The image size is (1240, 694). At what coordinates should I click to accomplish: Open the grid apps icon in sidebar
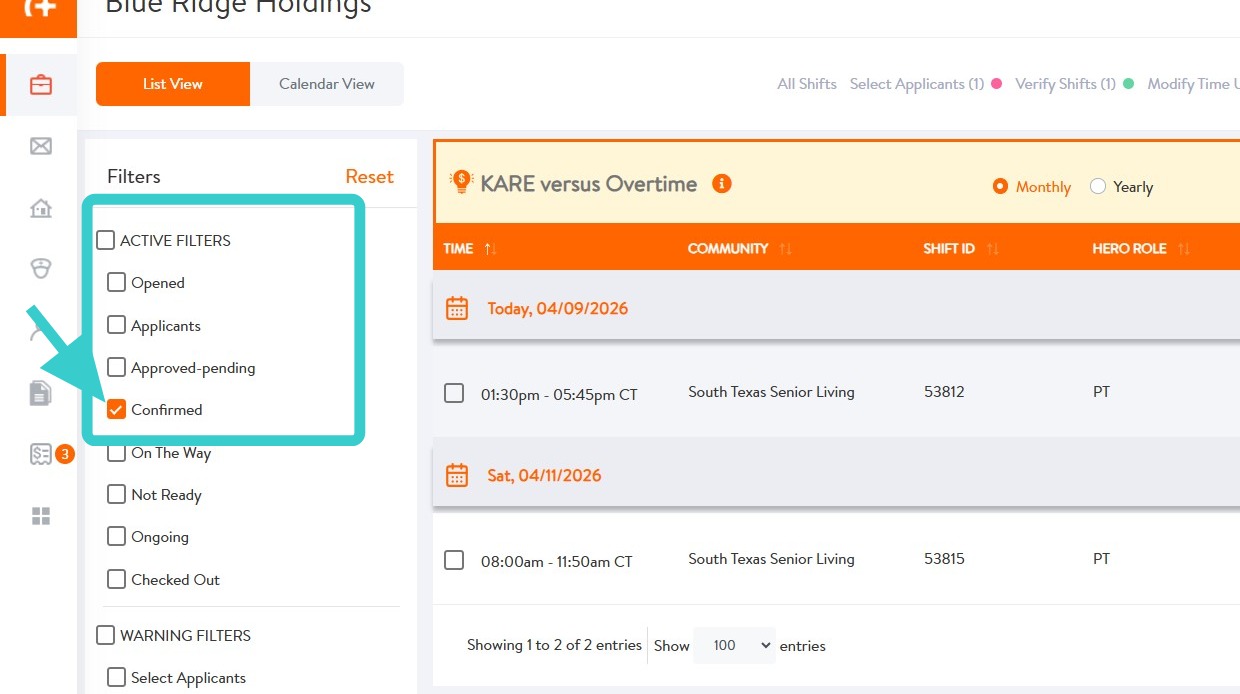40,516
